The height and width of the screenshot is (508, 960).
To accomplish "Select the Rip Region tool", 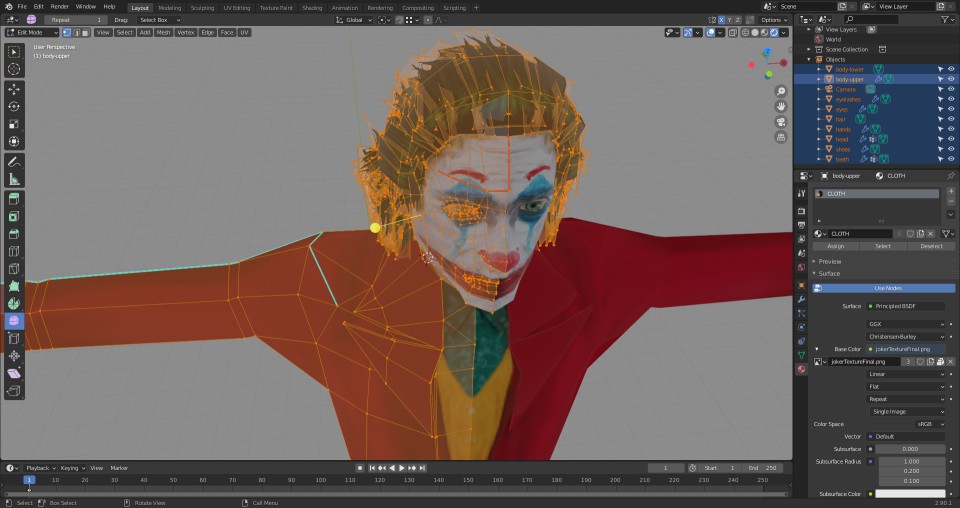I will 13,390.
